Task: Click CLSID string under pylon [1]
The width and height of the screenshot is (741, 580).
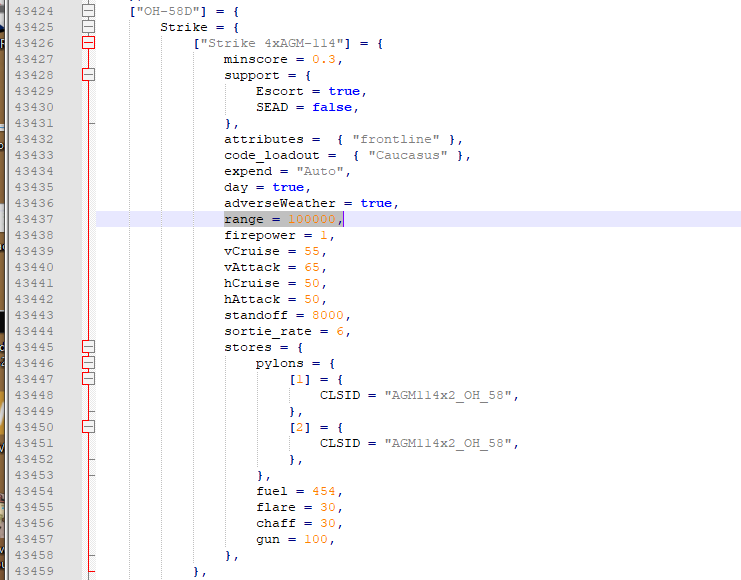Action: (448, 395)
